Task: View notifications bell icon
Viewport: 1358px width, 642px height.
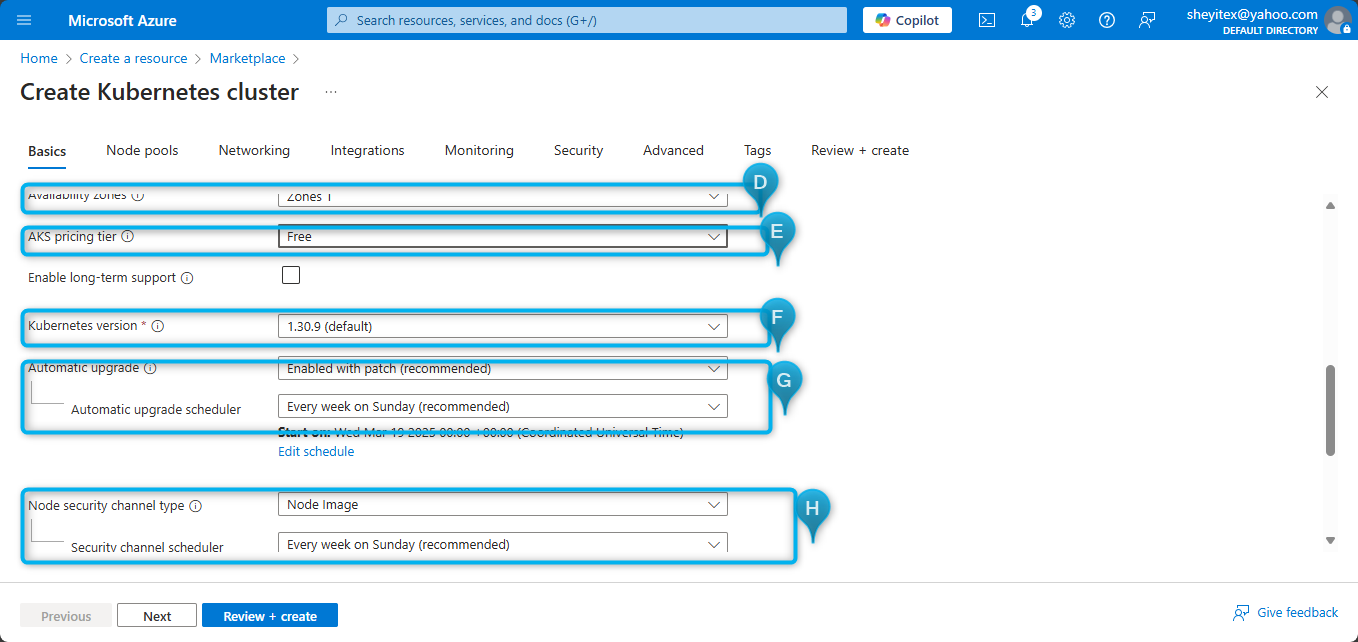Action: pos(1027,20)
